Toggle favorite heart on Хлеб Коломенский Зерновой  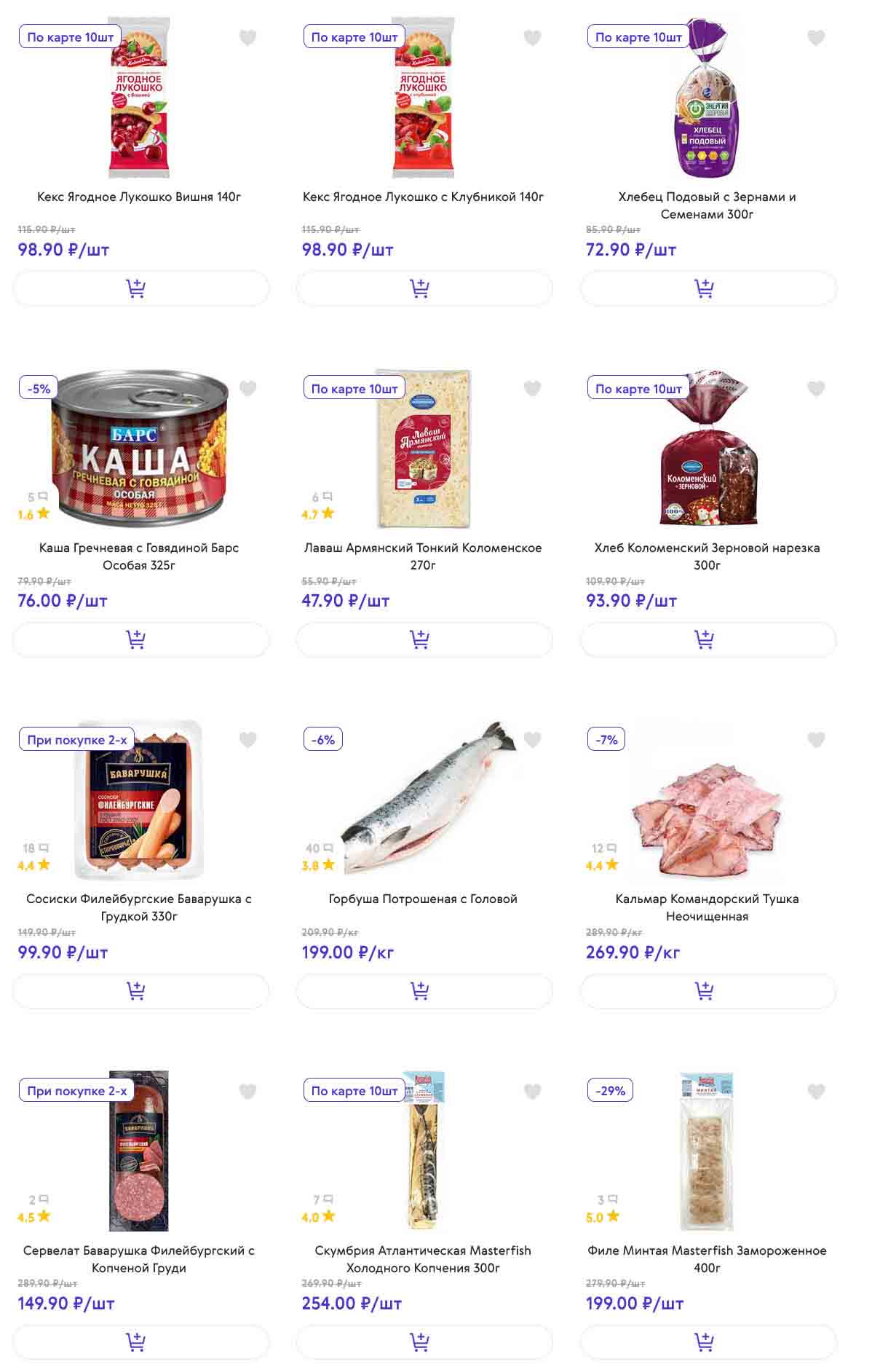point(816,389)
